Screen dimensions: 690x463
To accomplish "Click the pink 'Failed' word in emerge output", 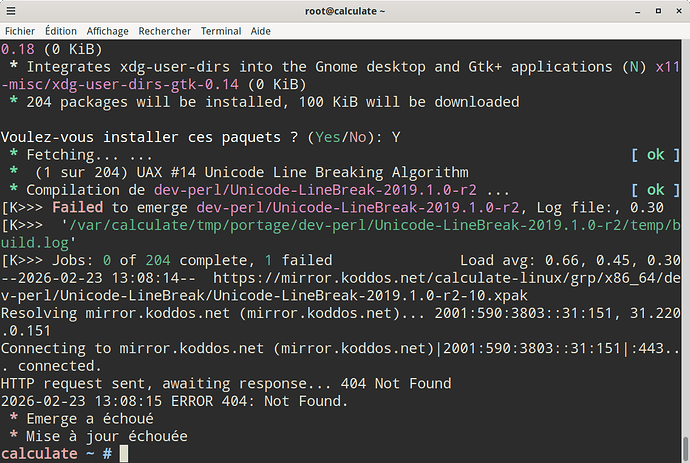I will (78, 206).
